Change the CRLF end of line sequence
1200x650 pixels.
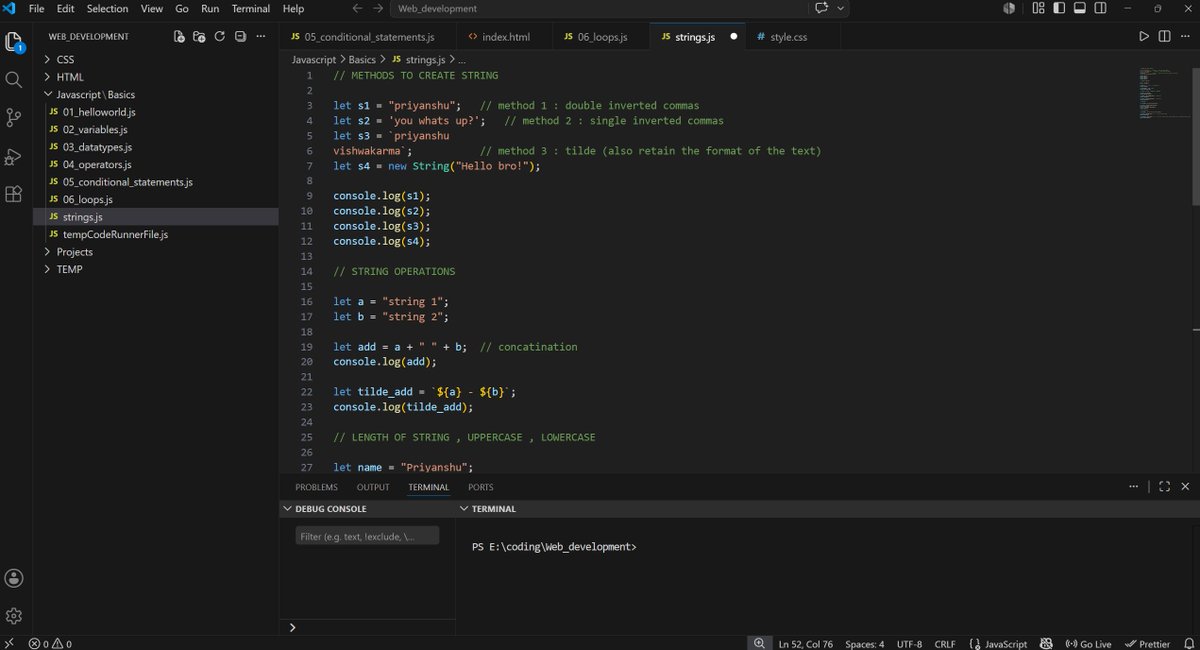945,643
